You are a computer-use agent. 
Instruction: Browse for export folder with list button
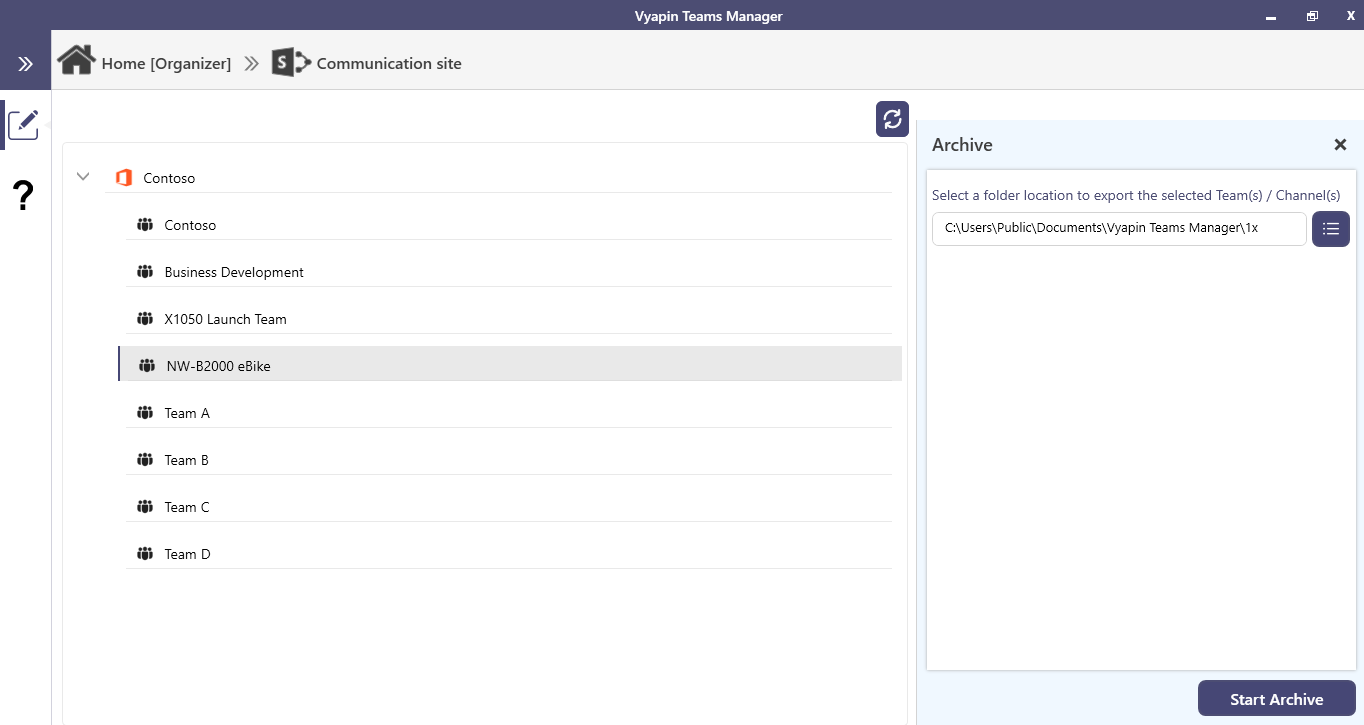coord(1330,229)
